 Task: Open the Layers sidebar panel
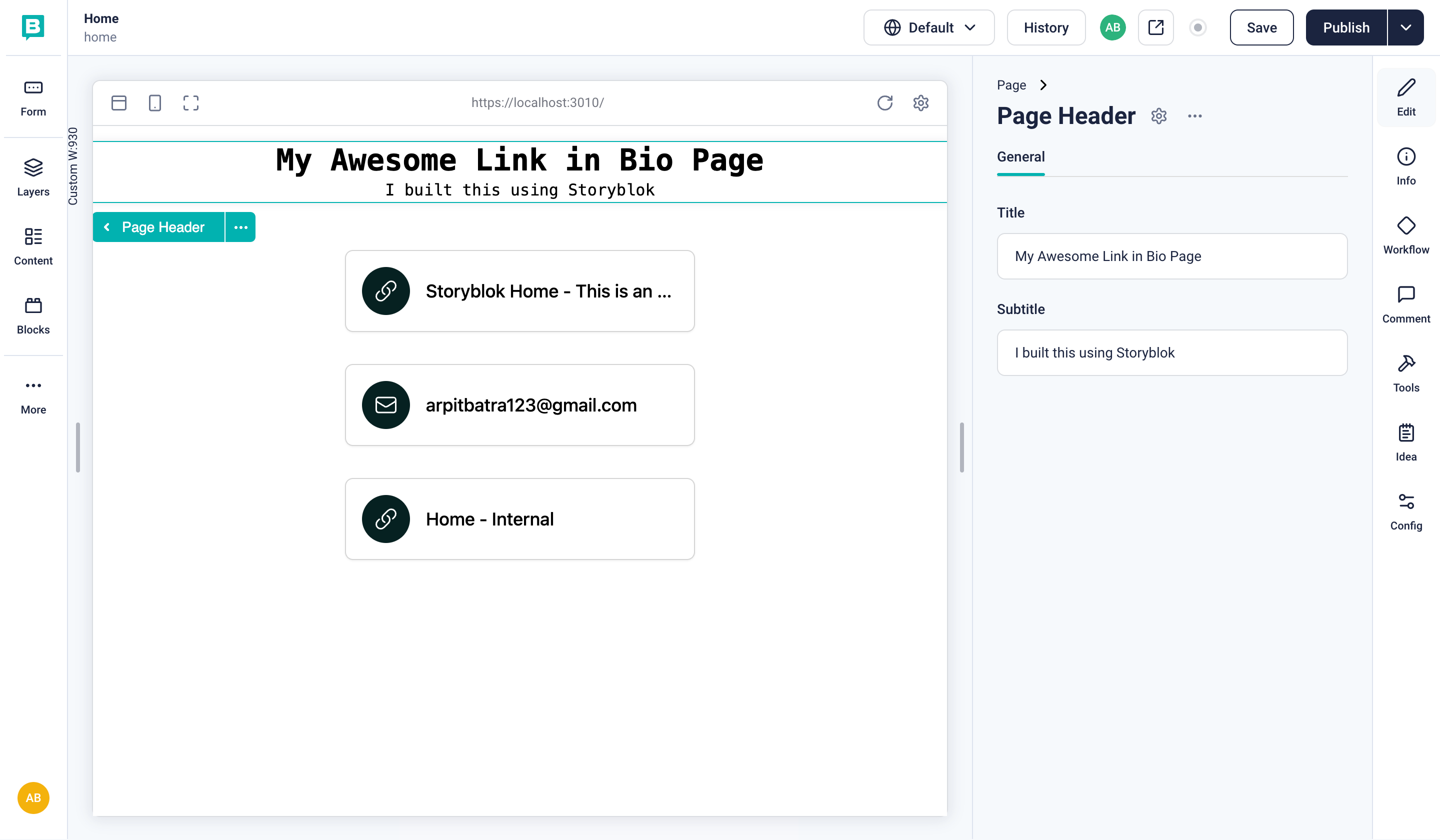33,177
